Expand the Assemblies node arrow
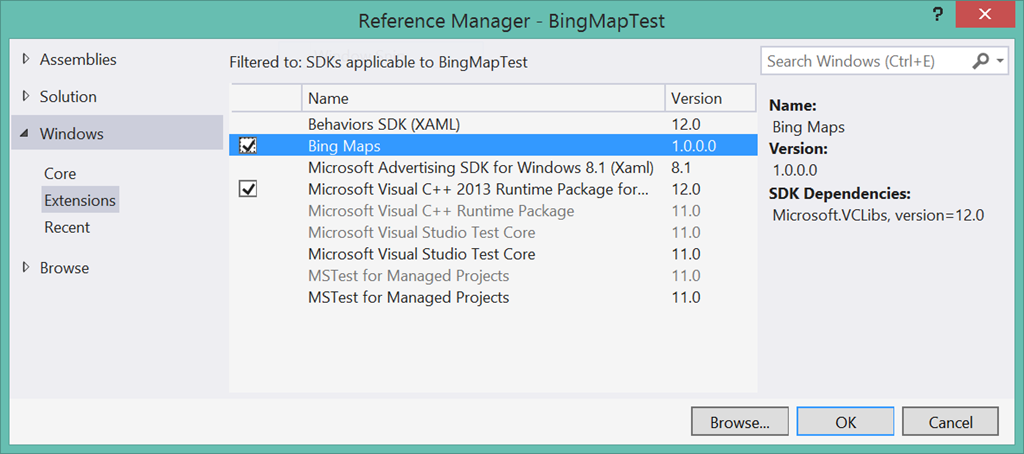The width and height of the screenshot is (1024, 454). click(x=26, y=59)
